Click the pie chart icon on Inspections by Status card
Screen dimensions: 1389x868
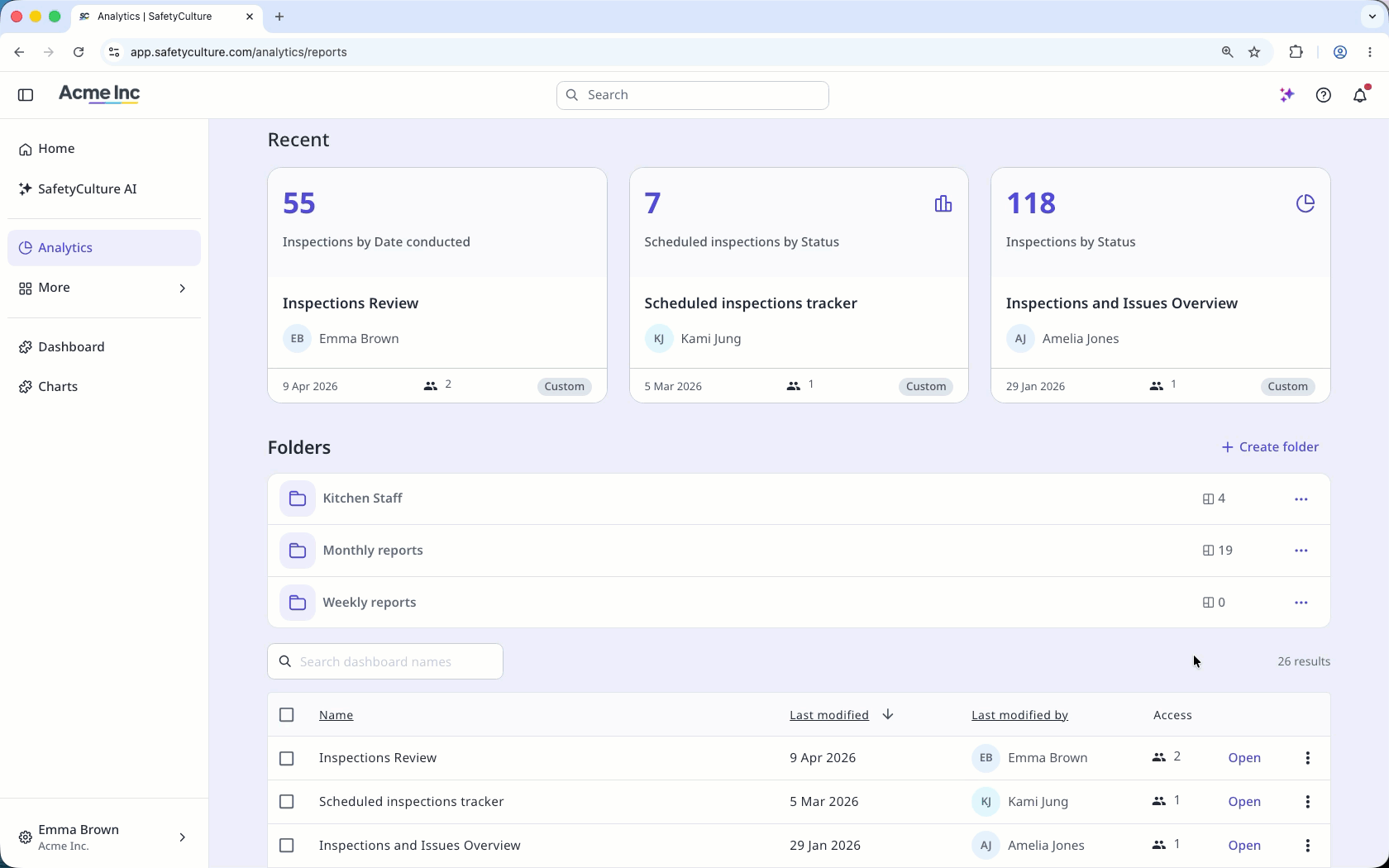[x=1305, y=203]
